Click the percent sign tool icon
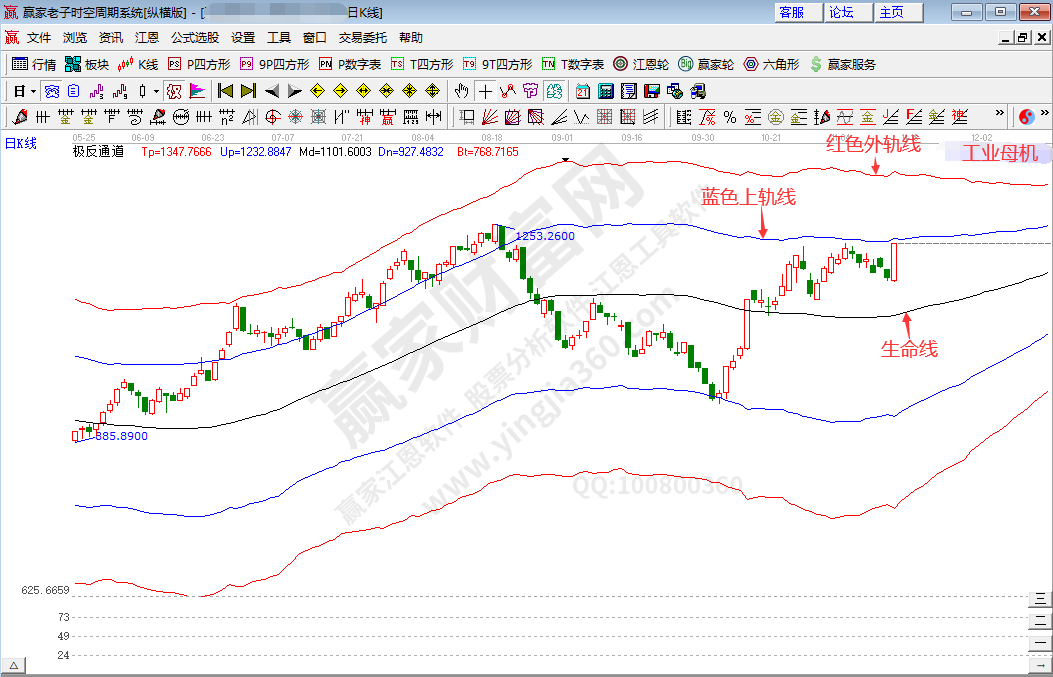1053x677 pixels. tap(730, 117)
